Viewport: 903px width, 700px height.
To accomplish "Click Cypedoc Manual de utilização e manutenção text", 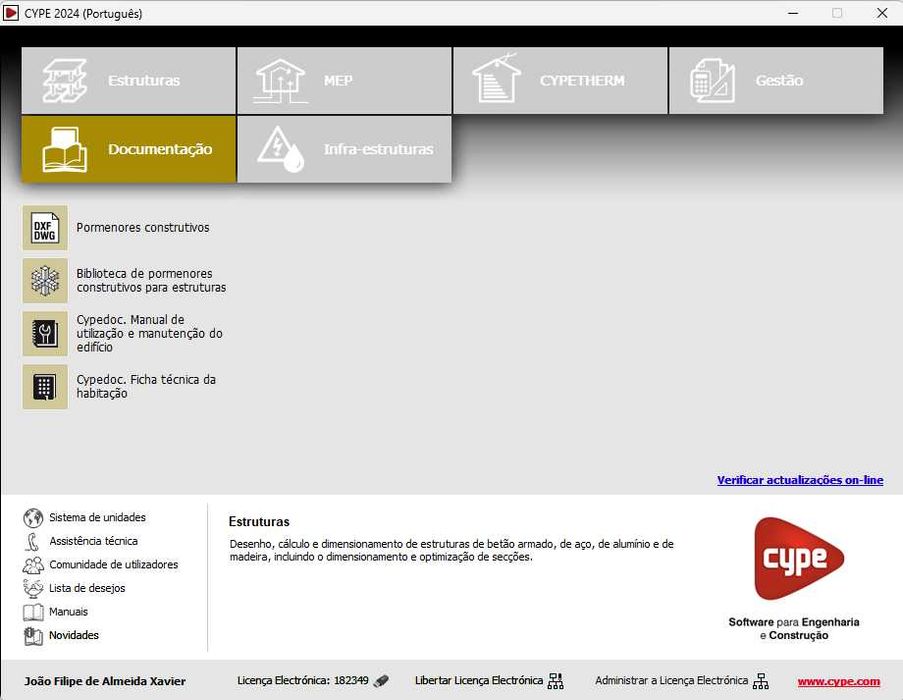I will click(149, 334).
